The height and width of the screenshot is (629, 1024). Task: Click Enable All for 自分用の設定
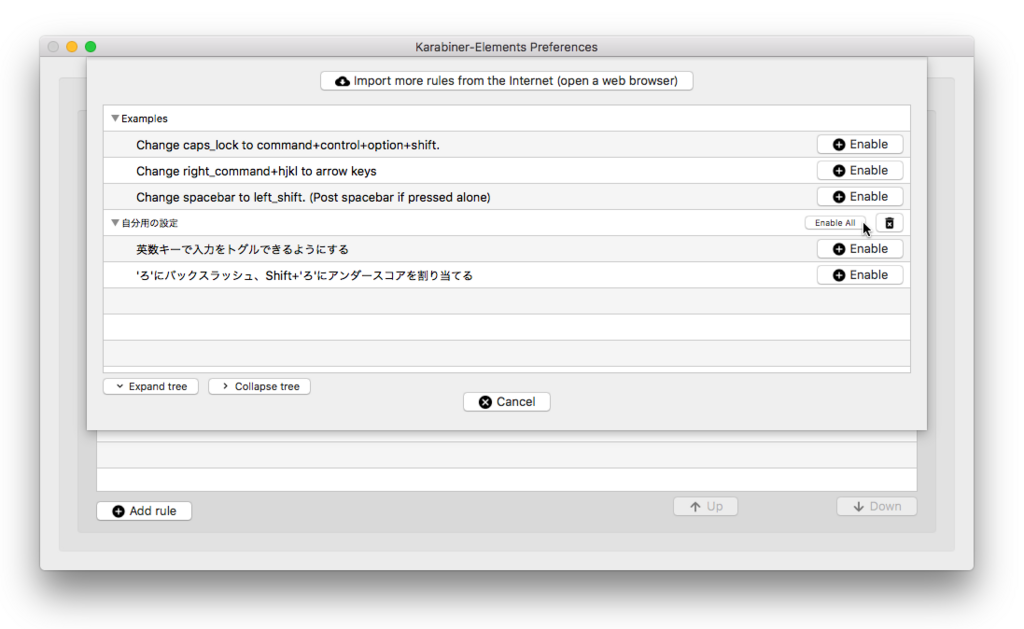(x=835, y=223)
